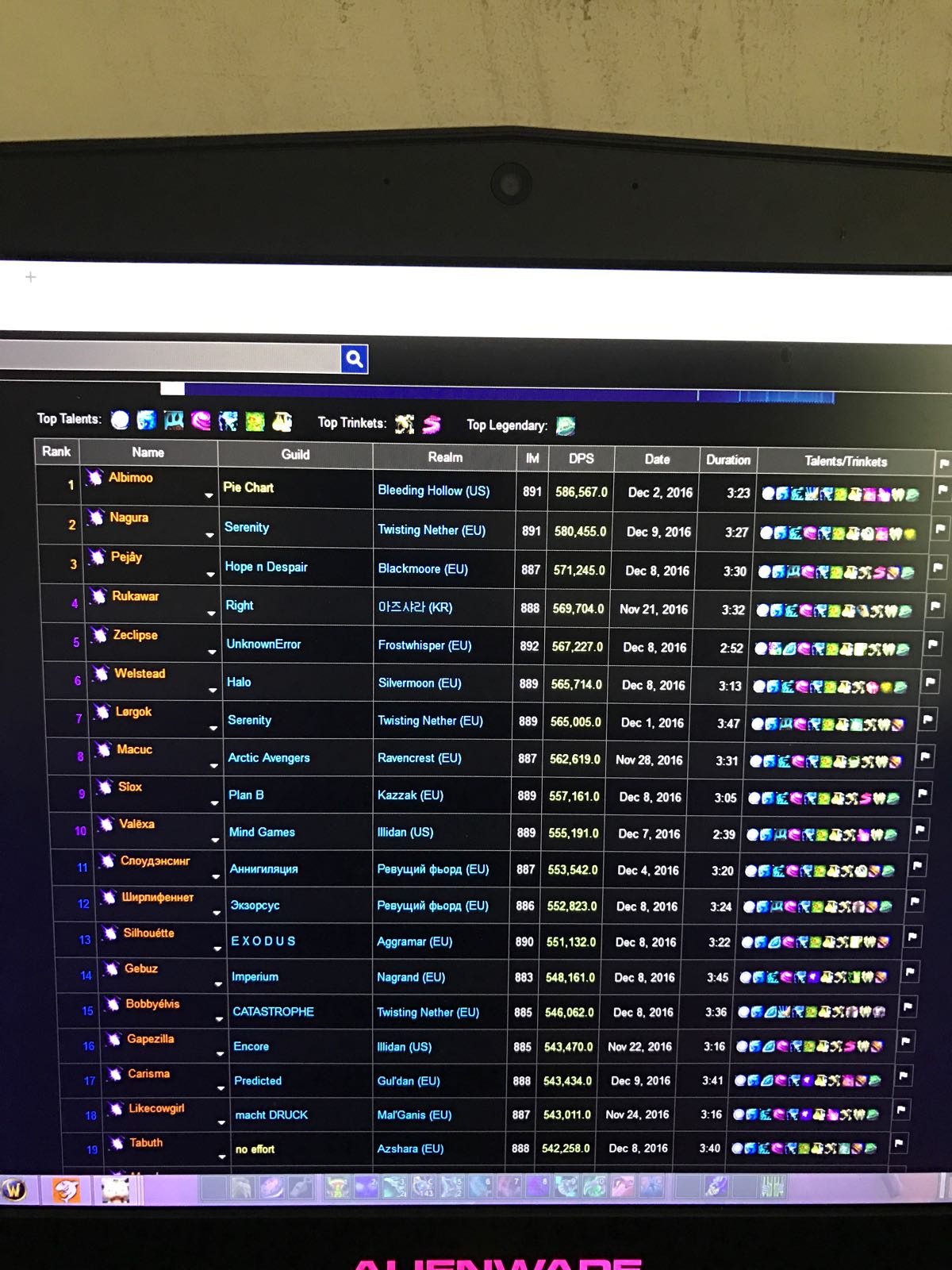Select the white orb icon in Top Talents
Screen dimensions: 952x1270
[120, 419]
